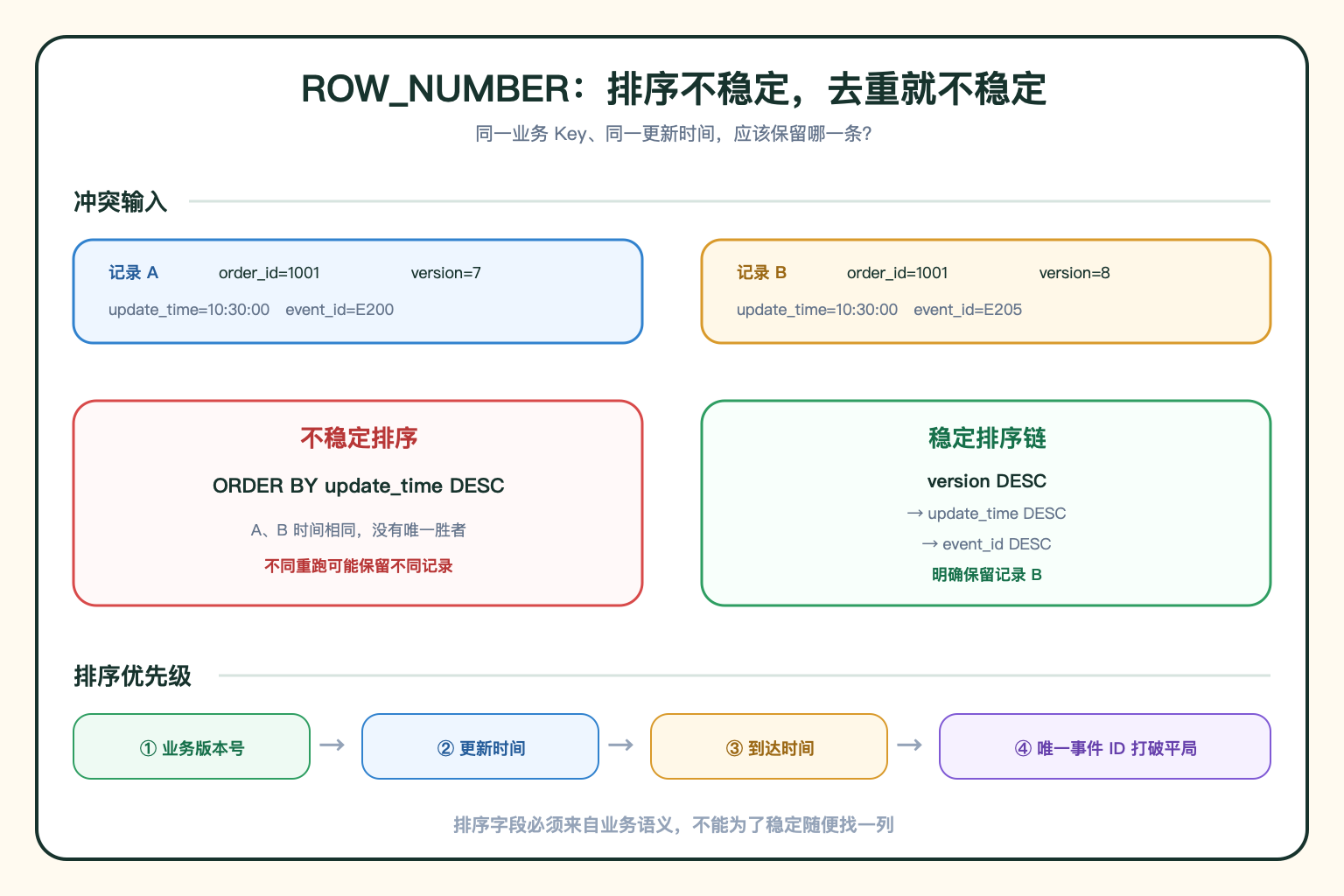The width and height of the screenshot is (1344, 896).
Task: Click "event_id=E200" in record A
Action: (339, 310)
